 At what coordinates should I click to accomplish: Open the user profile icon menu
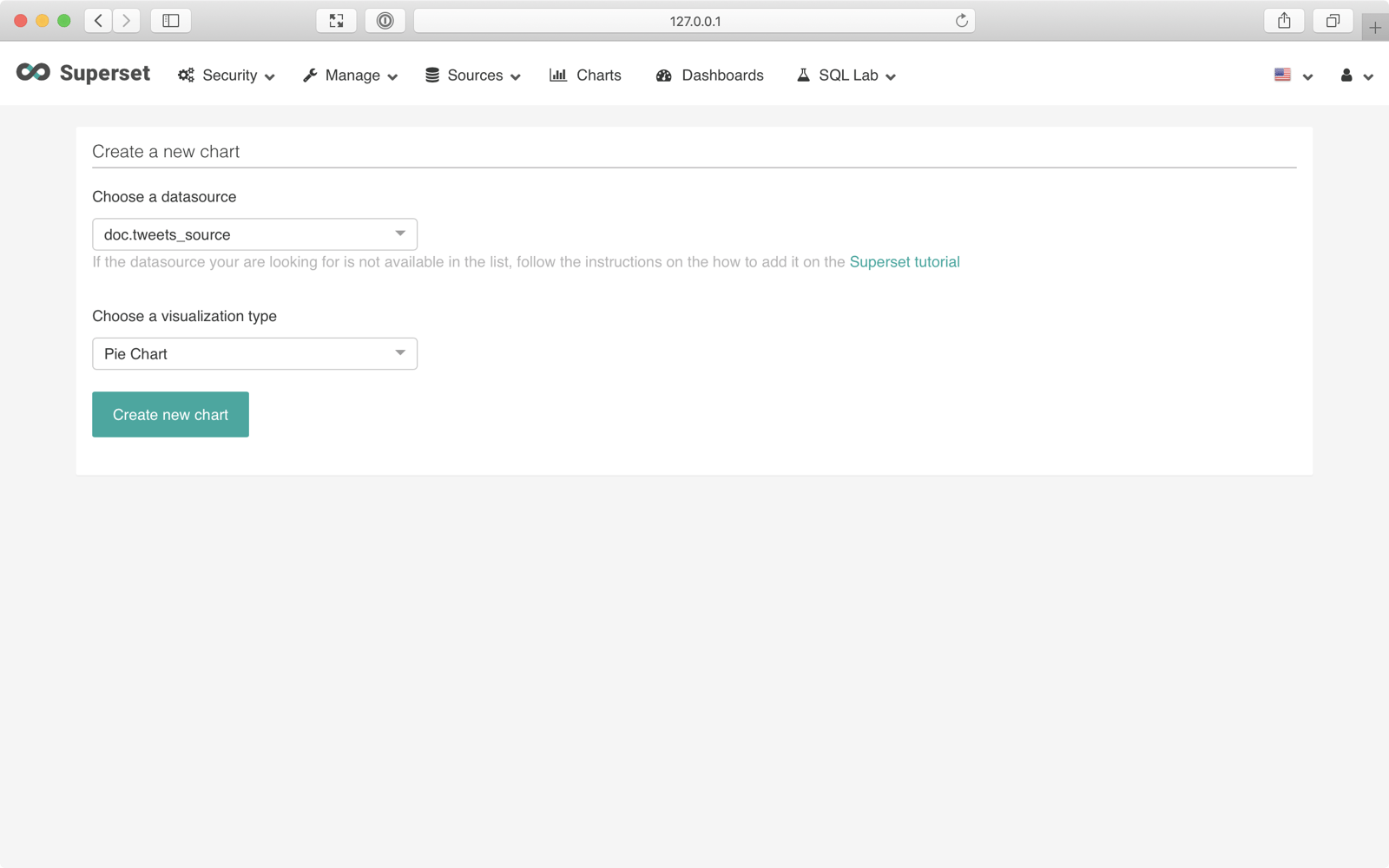click(1355, 76)
